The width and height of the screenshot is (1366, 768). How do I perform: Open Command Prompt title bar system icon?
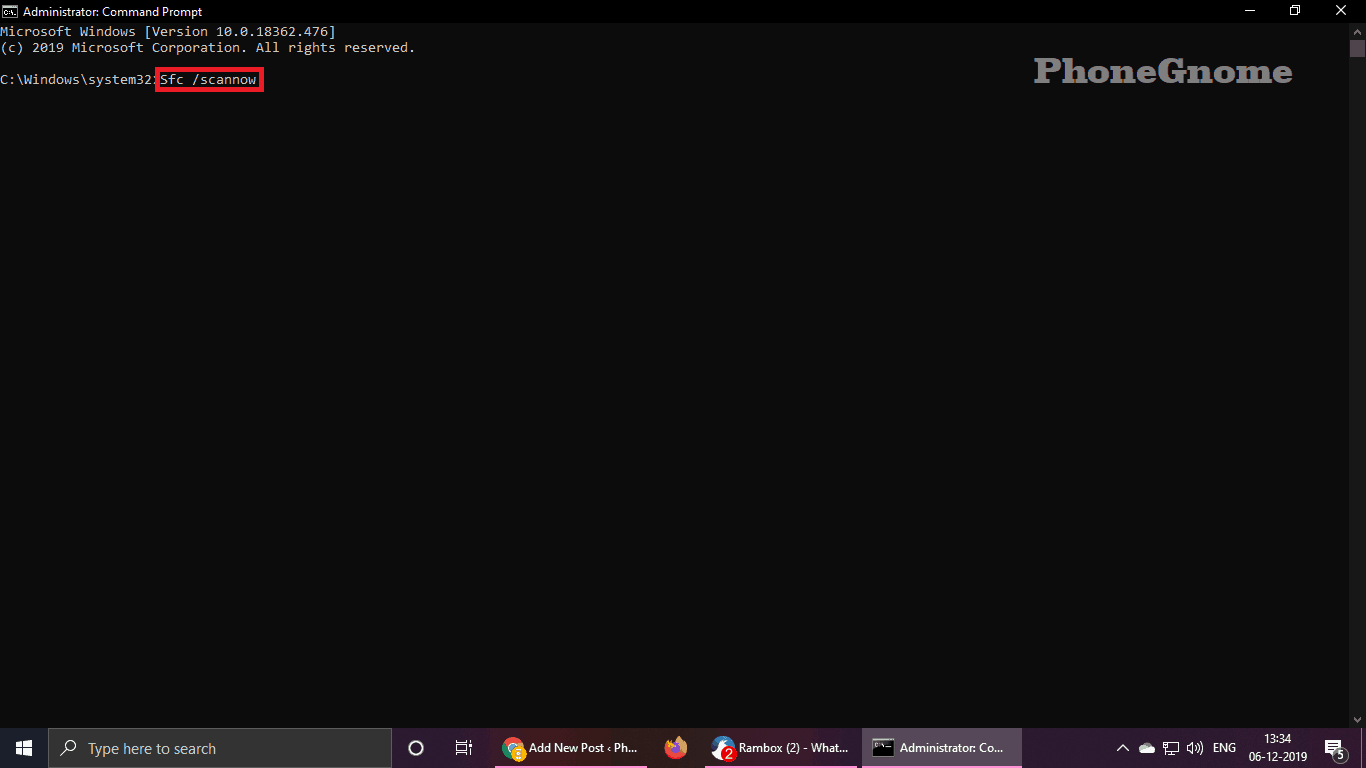pyautogui.click(x=9, y=11)
